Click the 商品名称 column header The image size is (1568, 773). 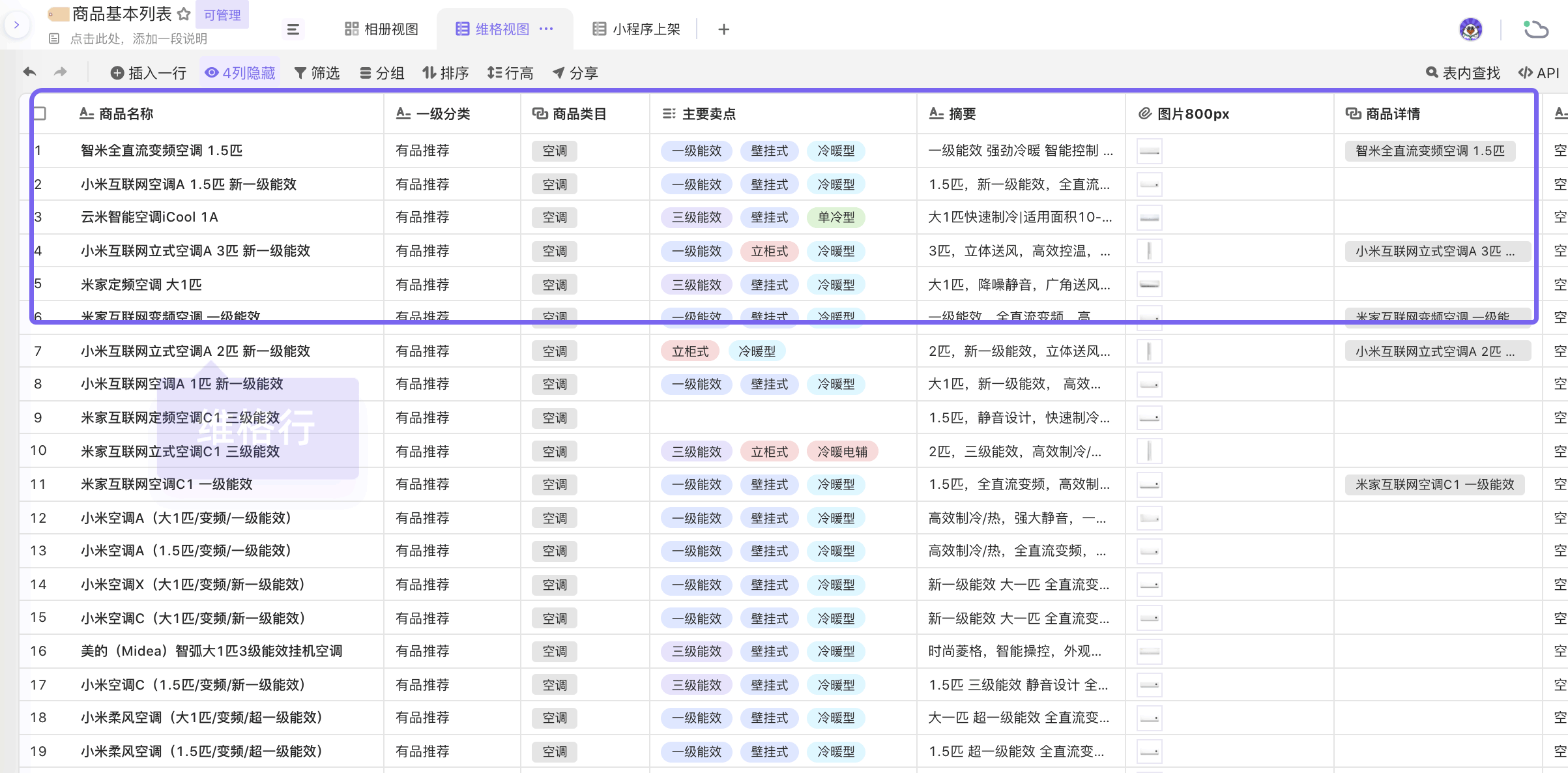222,114
